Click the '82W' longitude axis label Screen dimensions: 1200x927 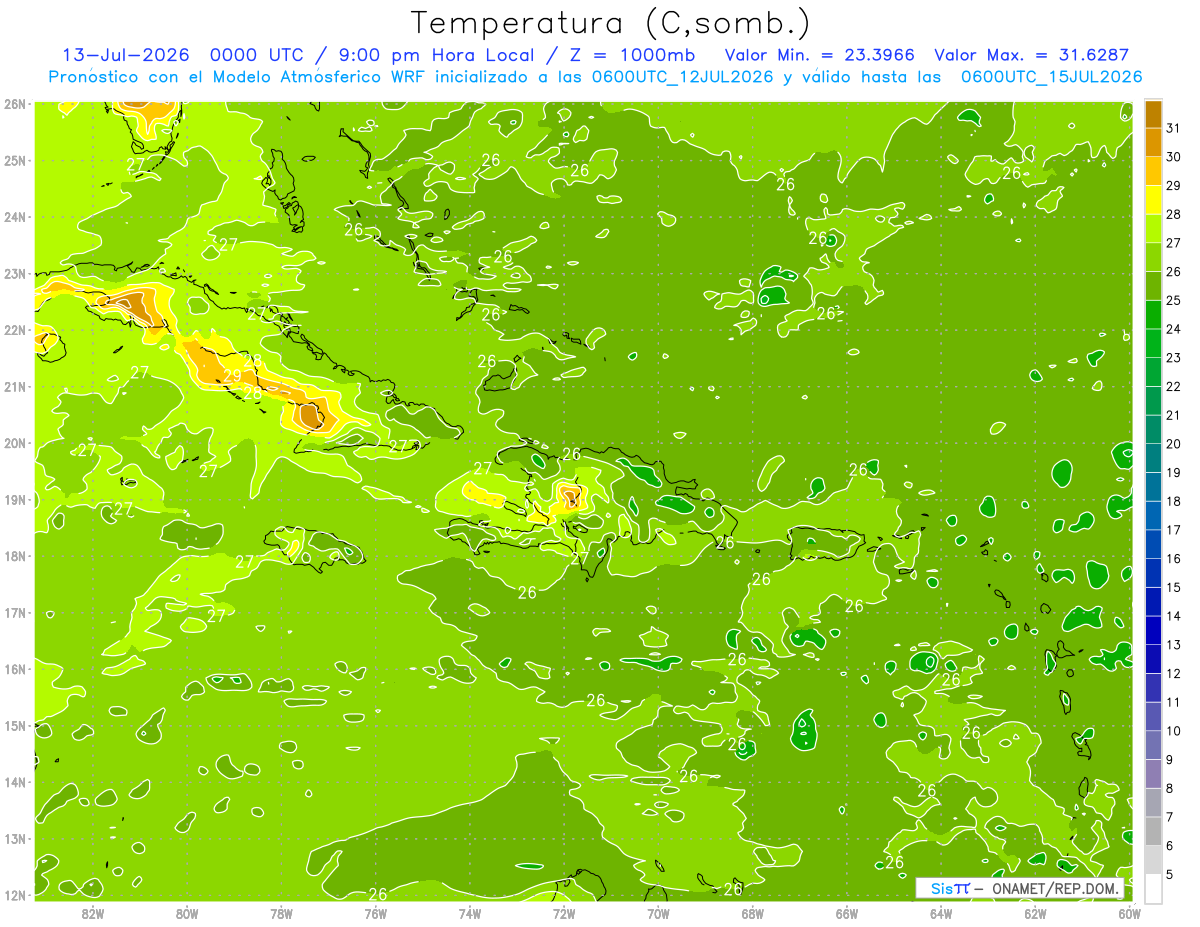[x=93, y=913]
